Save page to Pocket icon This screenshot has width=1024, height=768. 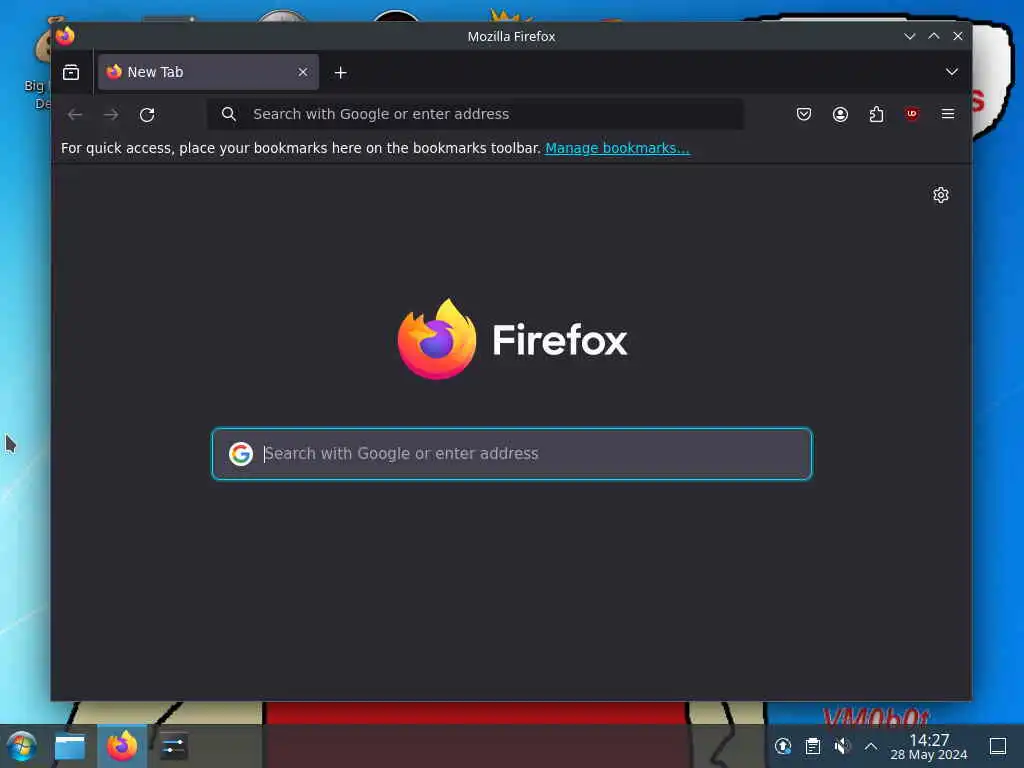804,114
